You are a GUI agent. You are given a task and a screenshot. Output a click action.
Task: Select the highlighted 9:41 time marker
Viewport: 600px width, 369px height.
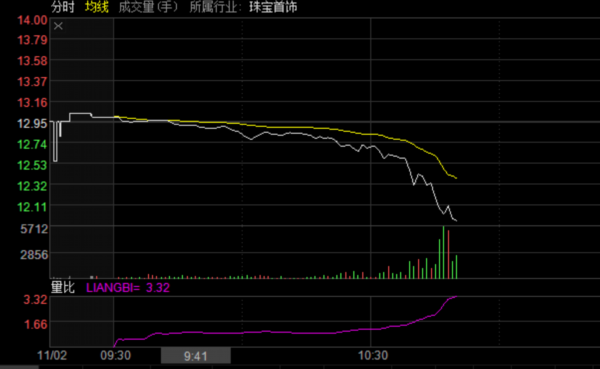click(196, 356)
